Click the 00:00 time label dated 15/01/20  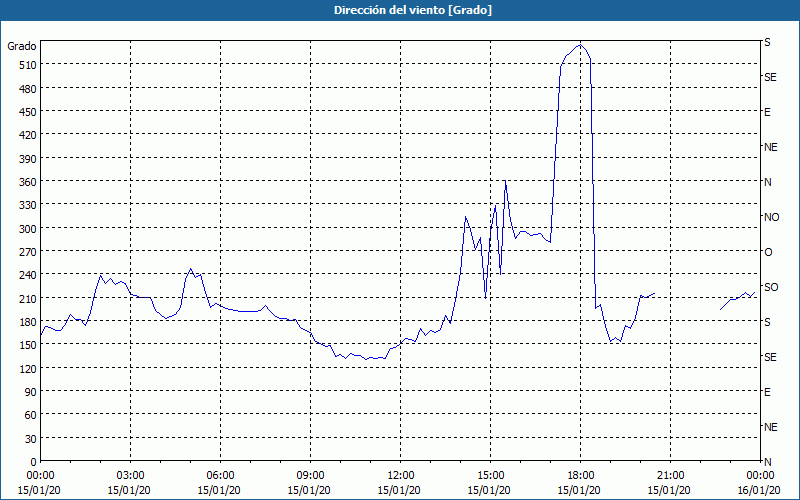[40, 476]
